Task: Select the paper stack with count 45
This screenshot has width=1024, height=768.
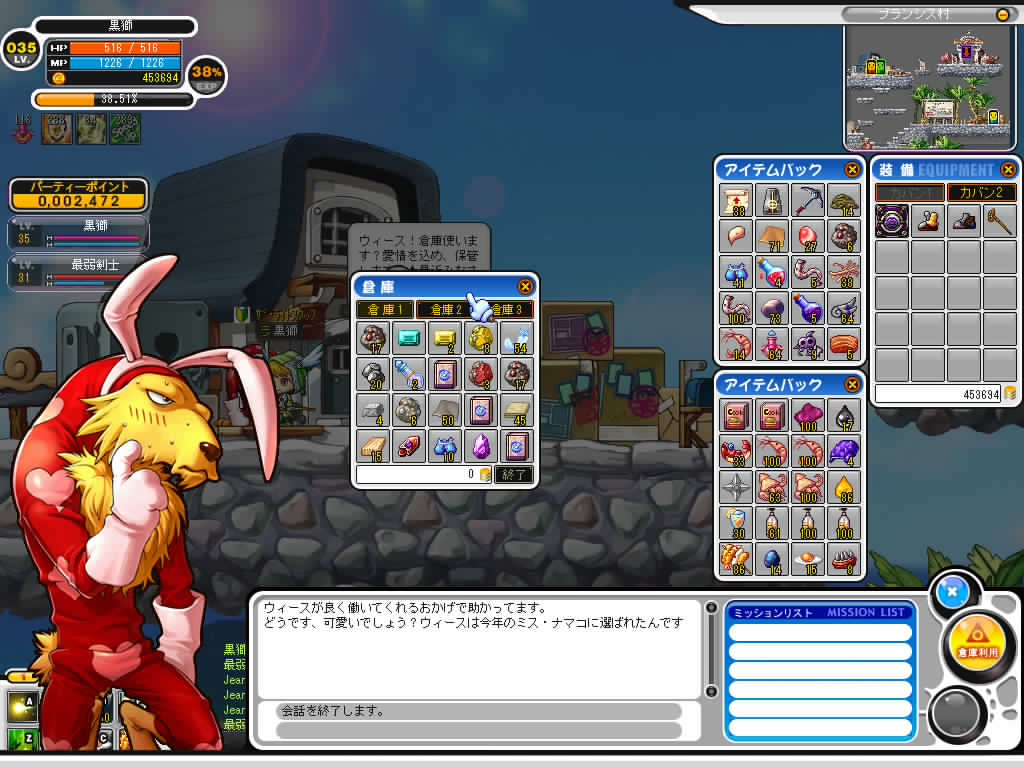Action: point(517,410)
